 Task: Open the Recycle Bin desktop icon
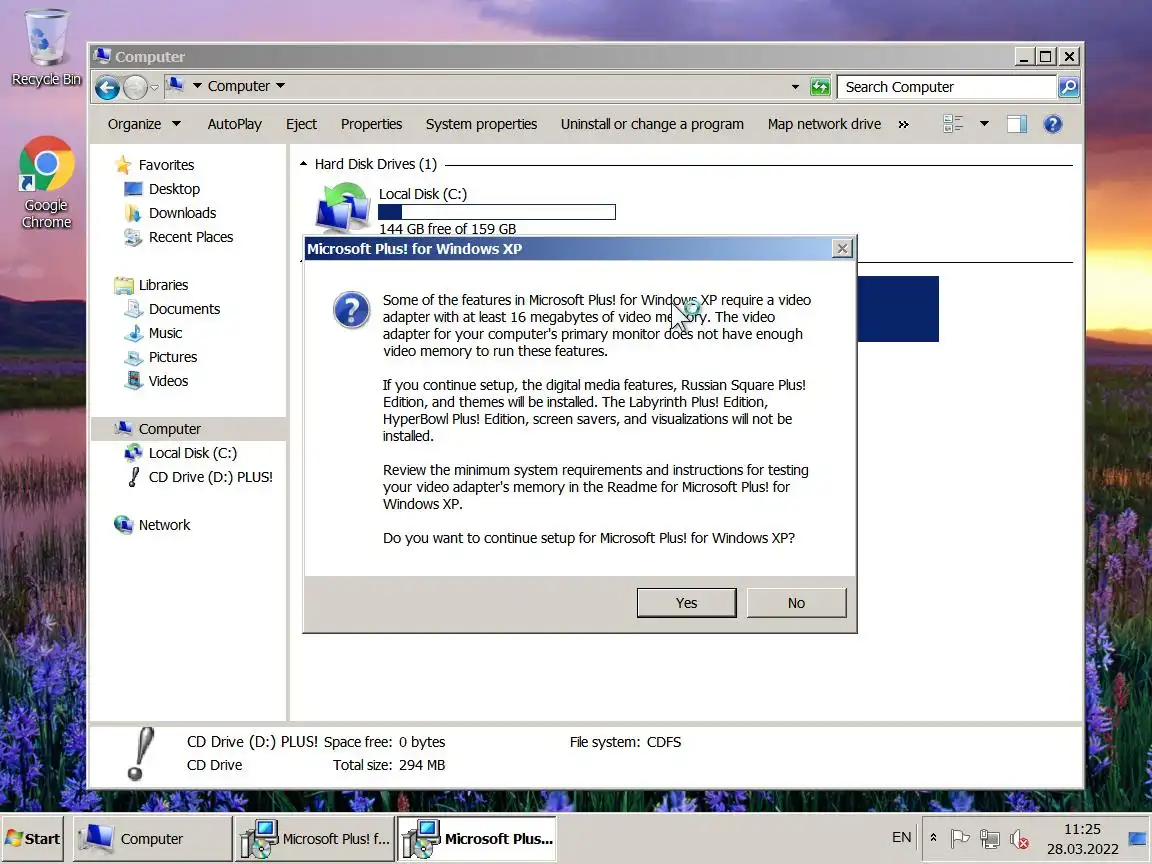click(46, 48)
